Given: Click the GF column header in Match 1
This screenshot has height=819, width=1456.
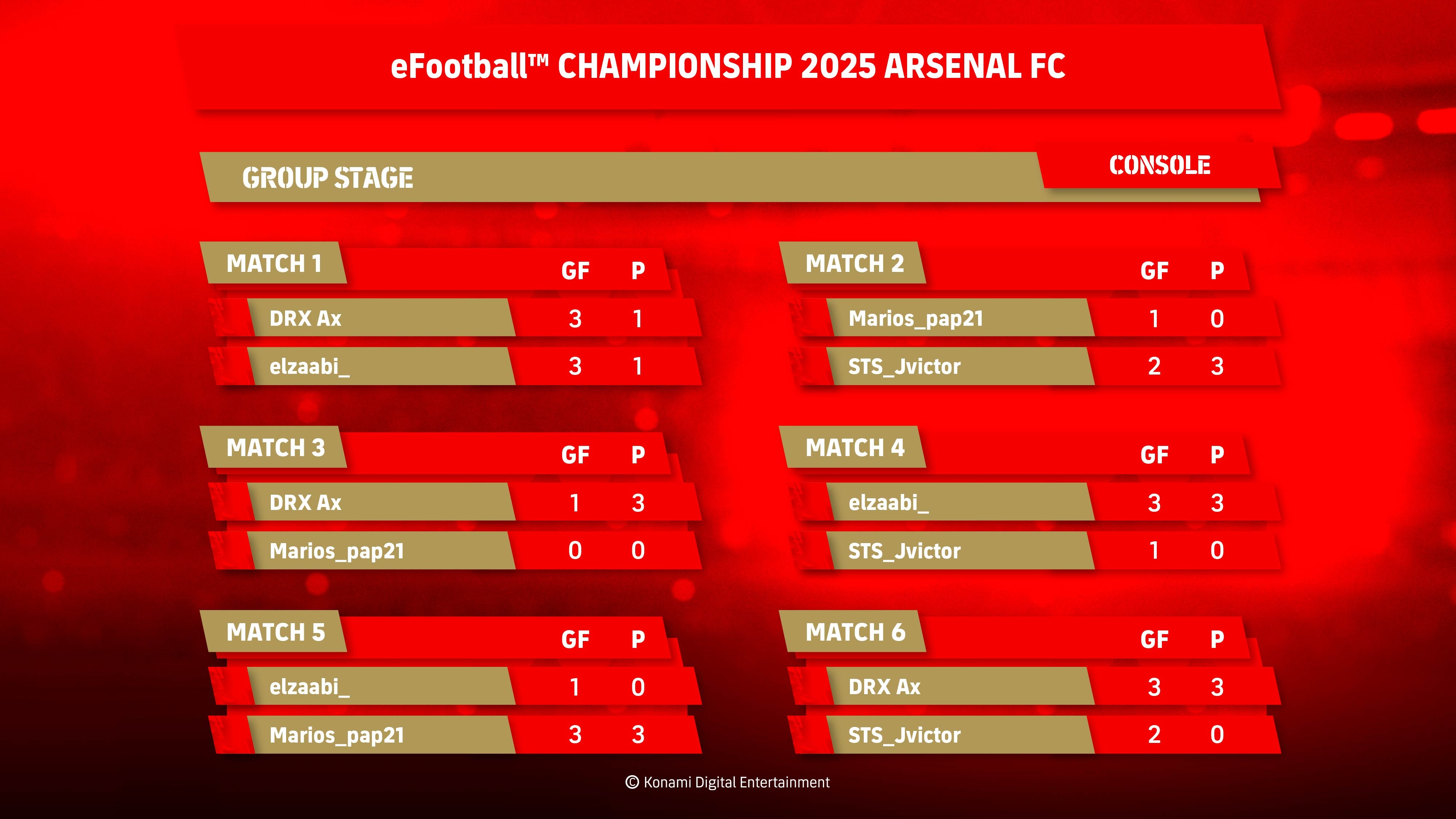Looking at the screenshot, I should (x=575, y=271).
